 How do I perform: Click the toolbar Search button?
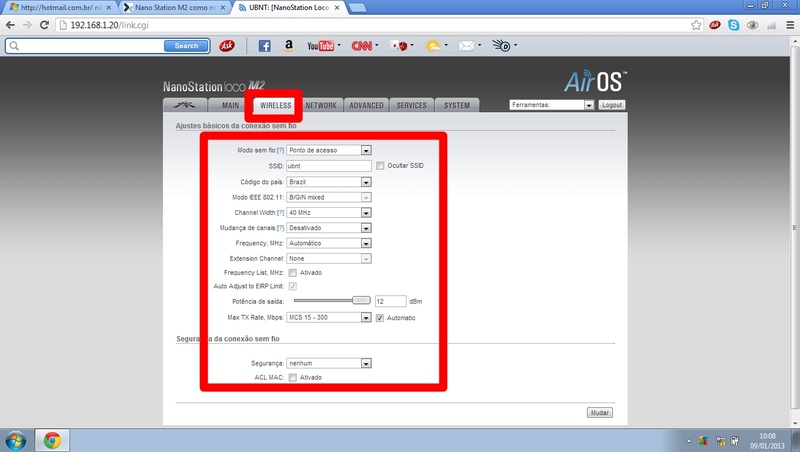click(186, 46)
